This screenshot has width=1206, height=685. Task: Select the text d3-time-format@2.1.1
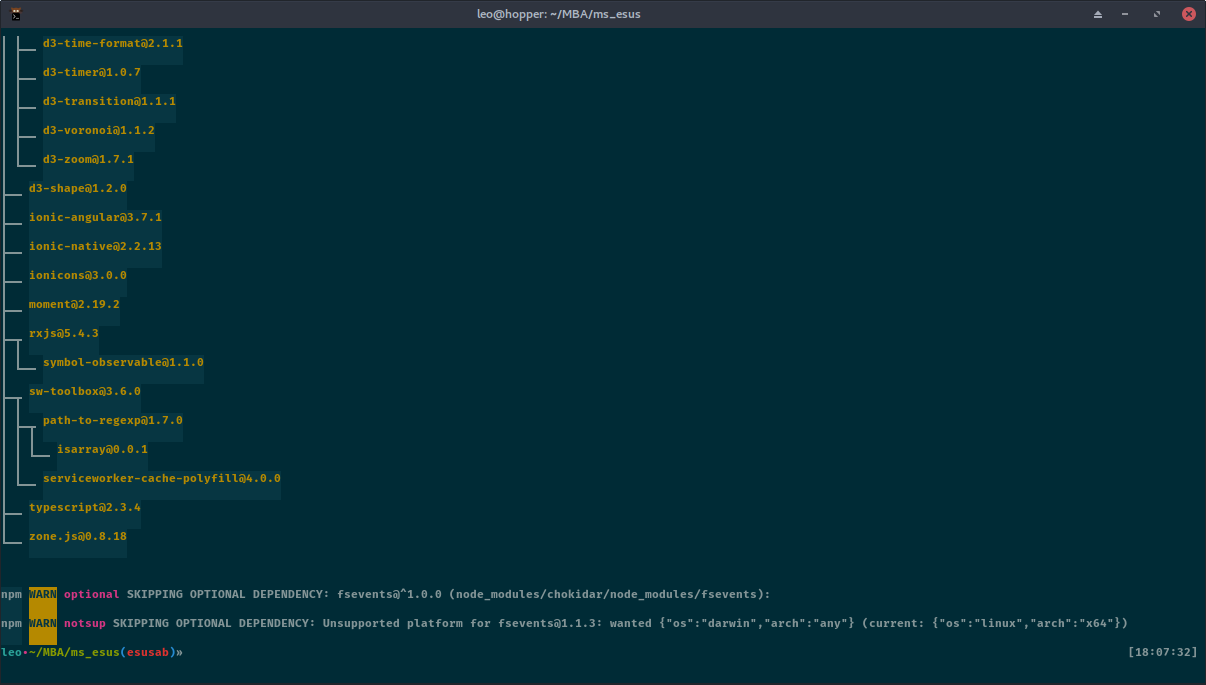[x=113, y=44]
